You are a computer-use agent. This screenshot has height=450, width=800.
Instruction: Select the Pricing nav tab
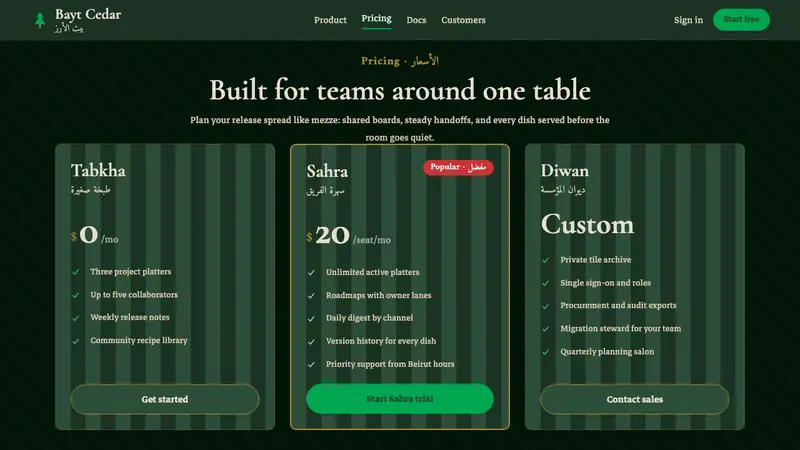377,18
